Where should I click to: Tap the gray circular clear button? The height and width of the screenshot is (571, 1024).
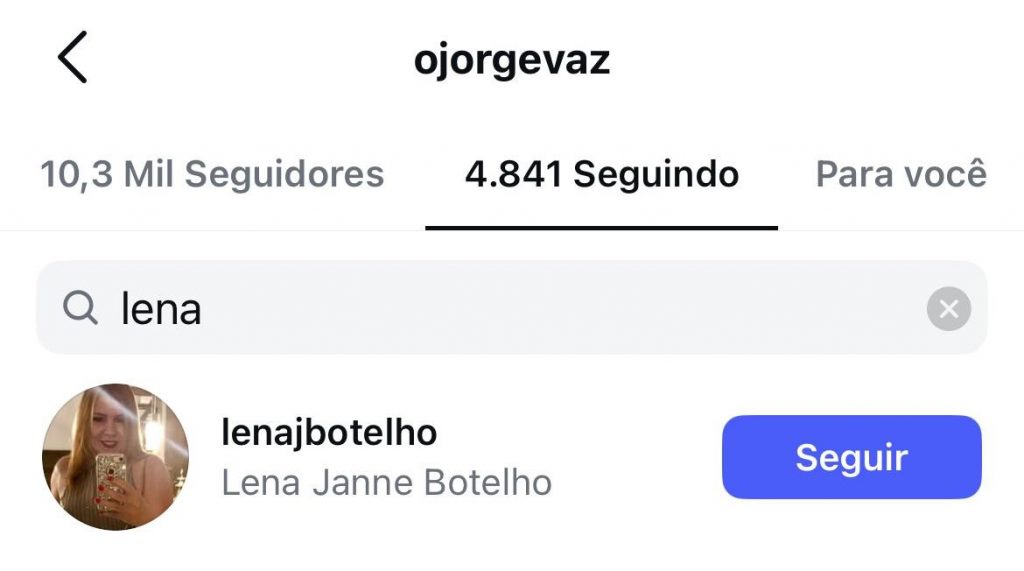(x=948, y=309)
